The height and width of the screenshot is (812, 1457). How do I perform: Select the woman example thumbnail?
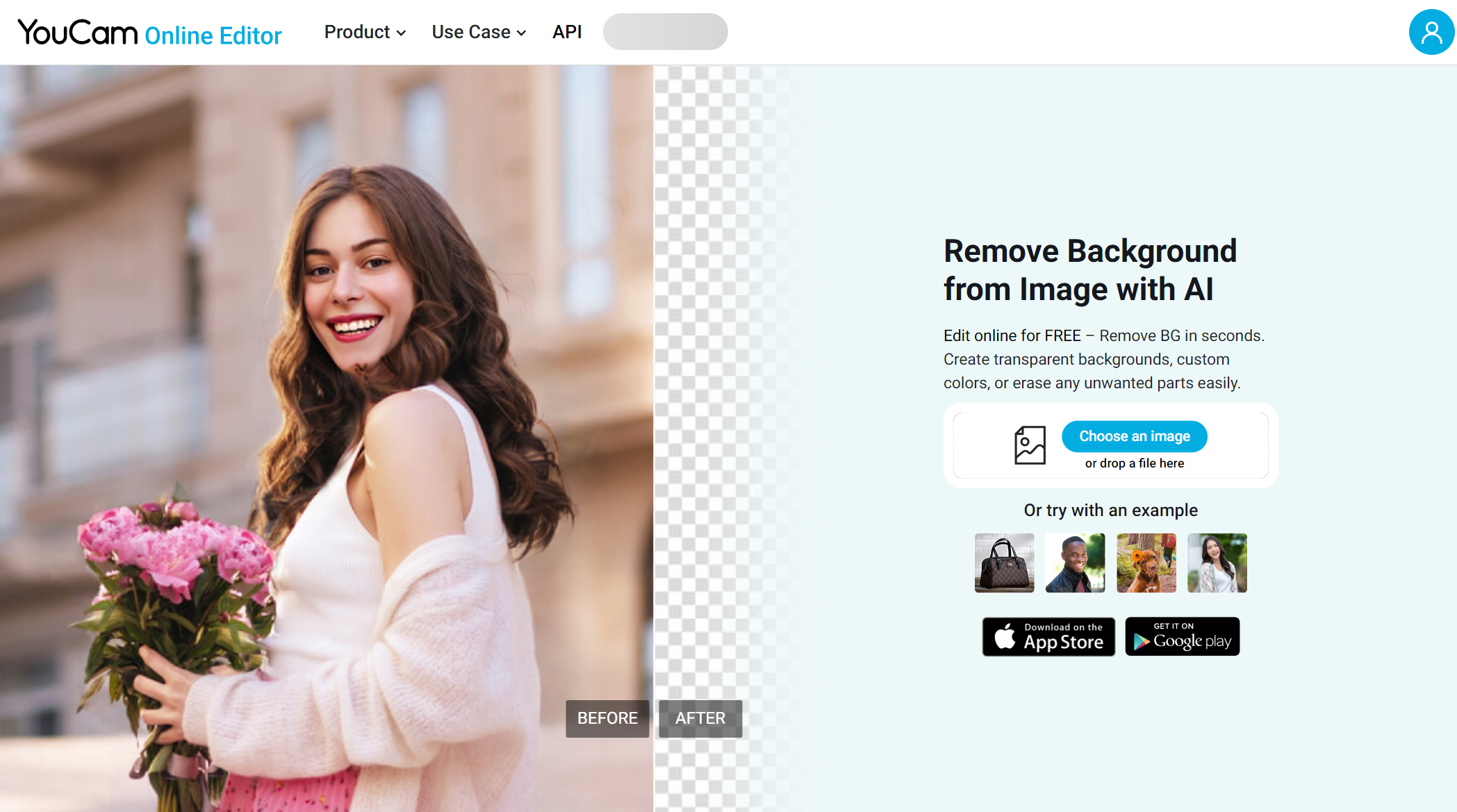pos(1219,562)
